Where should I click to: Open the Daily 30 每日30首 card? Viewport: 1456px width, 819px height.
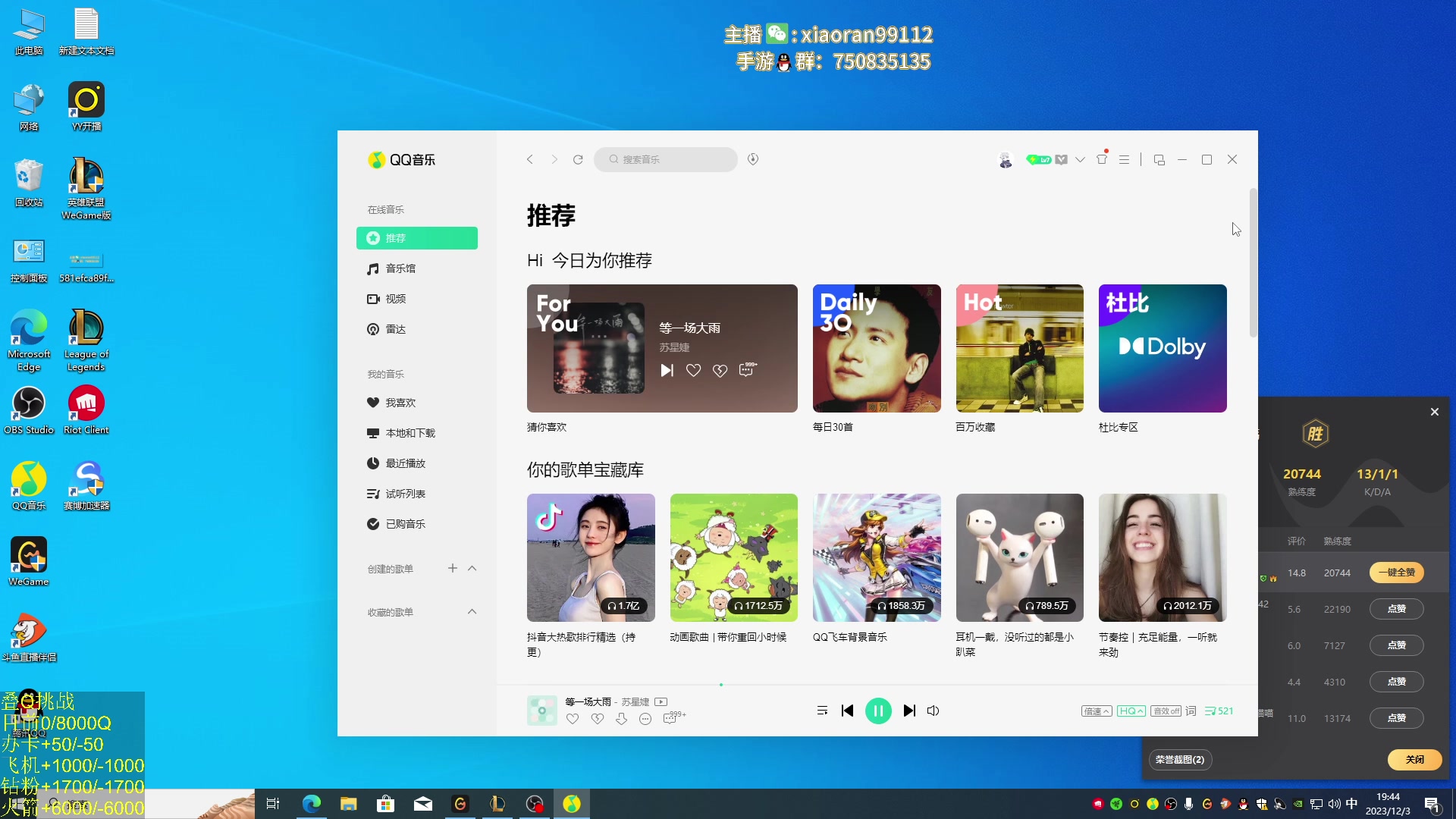click(877, 348)
